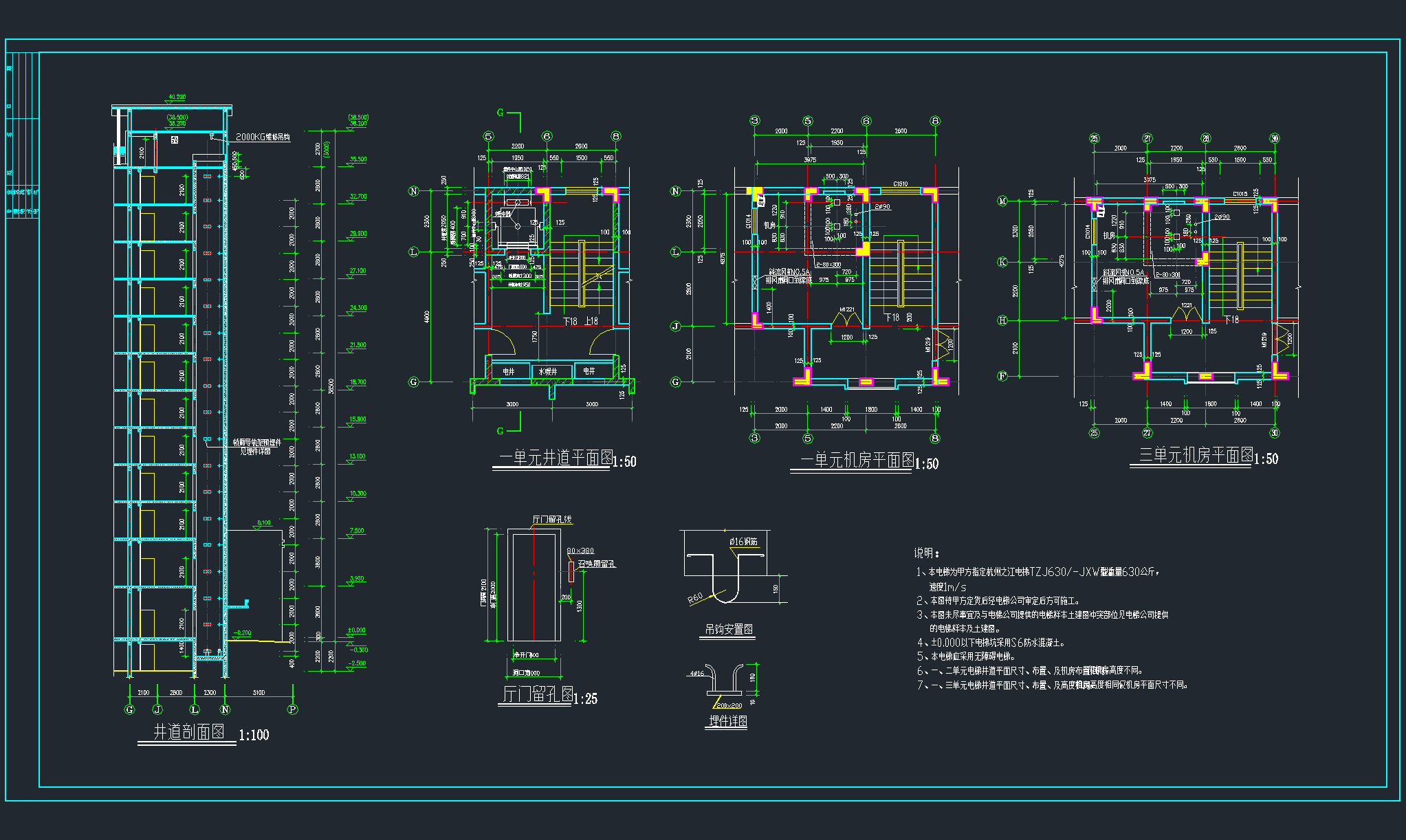
Task: Click the 6.100 elevation label in section
Action: point(264,522)
